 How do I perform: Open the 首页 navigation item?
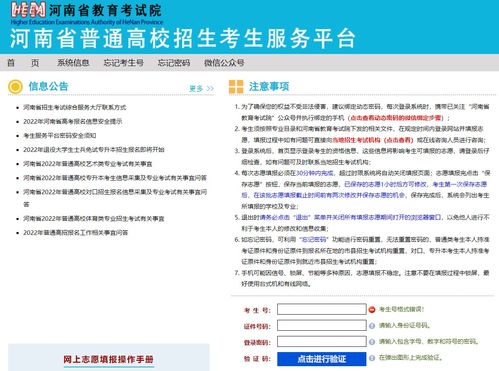click(23, 63)
